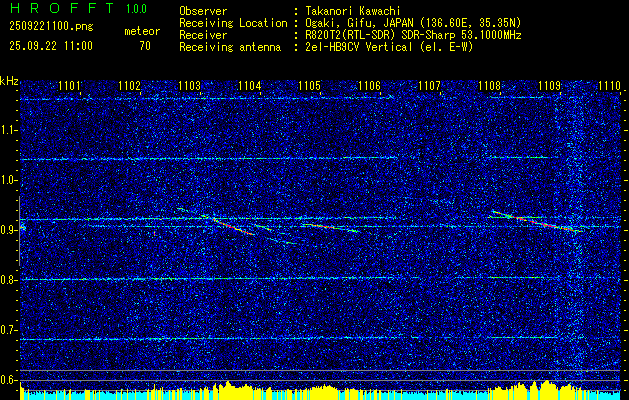Click frequency axis label 1.1
This screenshot has width=629, height=400.
click(9, 130)
